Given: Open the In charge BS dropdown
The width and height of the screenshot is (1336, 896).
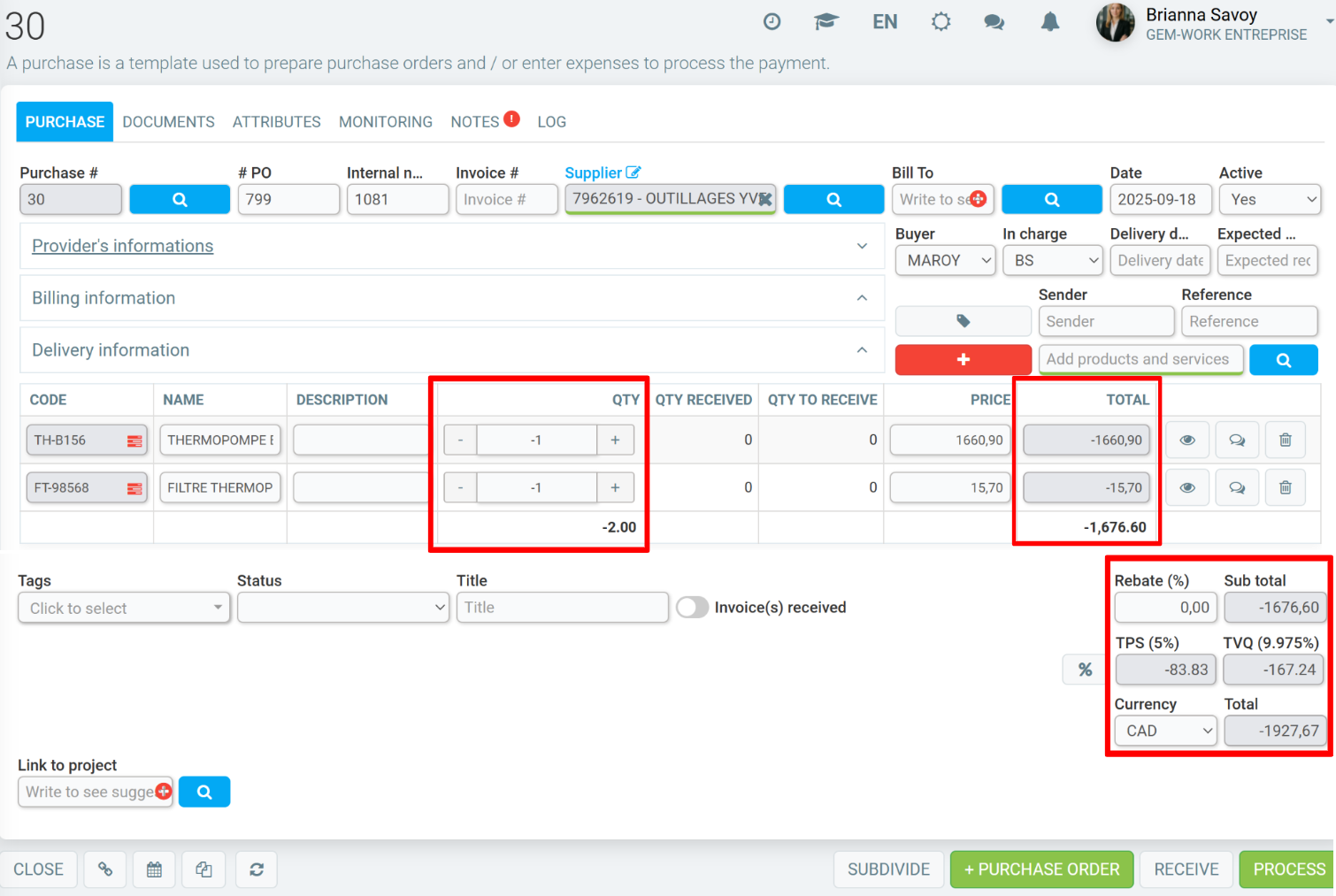Looking at the screenshot, I should pyautogui.click(x=1053, y=260).
